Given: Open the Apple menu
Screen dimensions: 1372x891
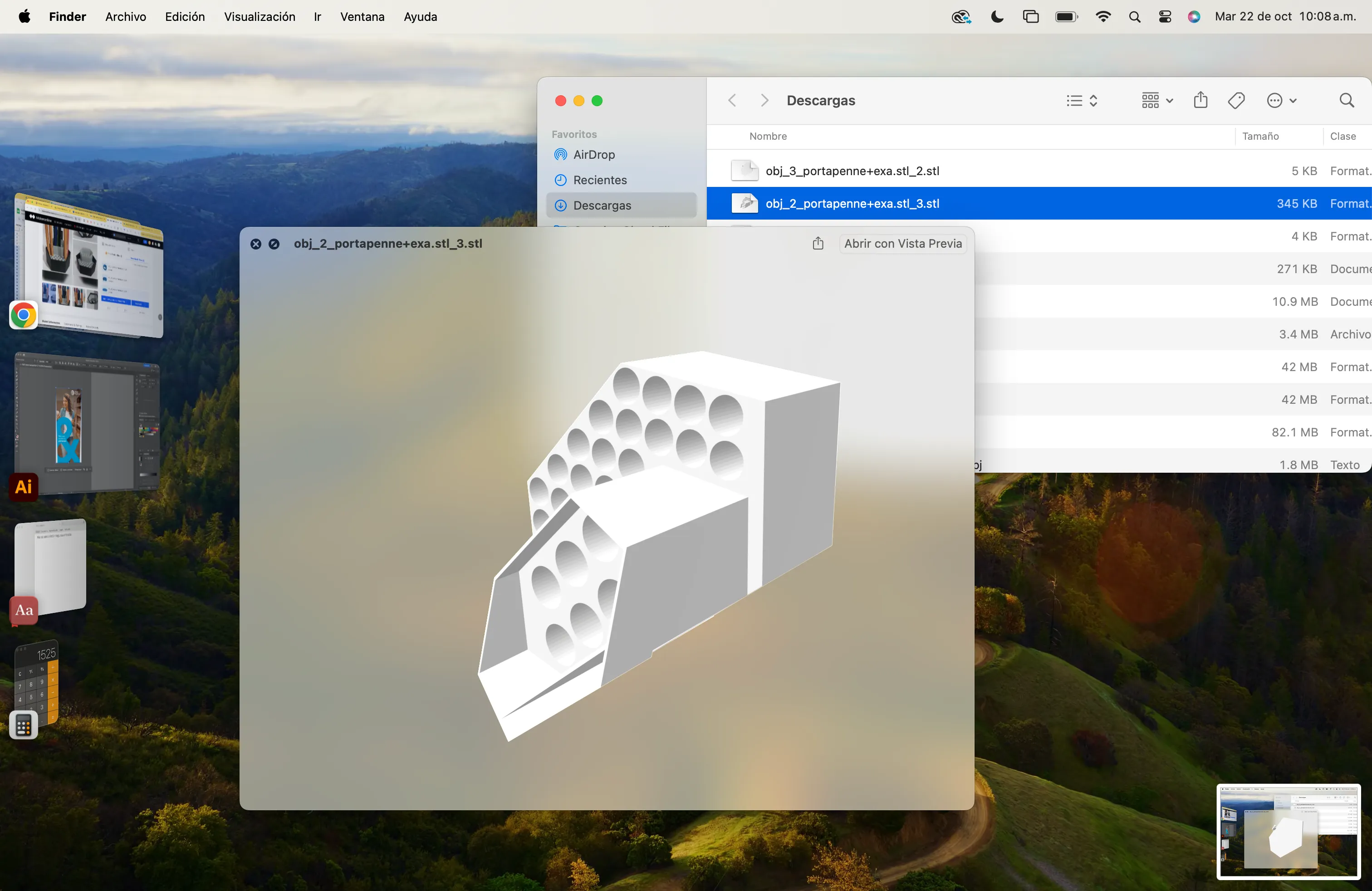Looking at the screenshot, I should coord(24,17).
